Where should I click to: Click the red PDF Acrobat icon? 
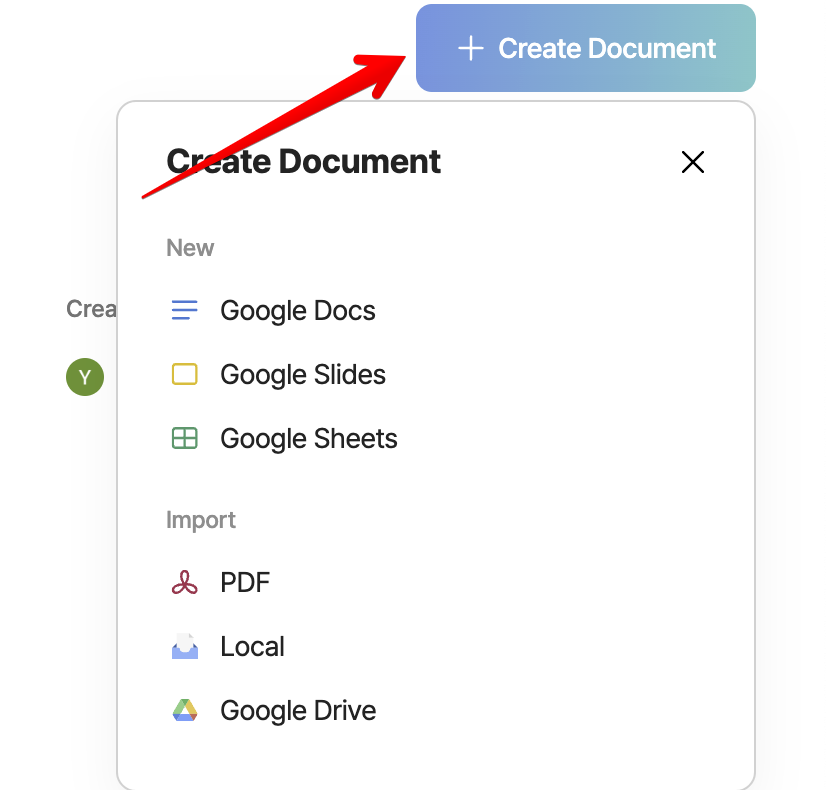[x=185, y=583]
